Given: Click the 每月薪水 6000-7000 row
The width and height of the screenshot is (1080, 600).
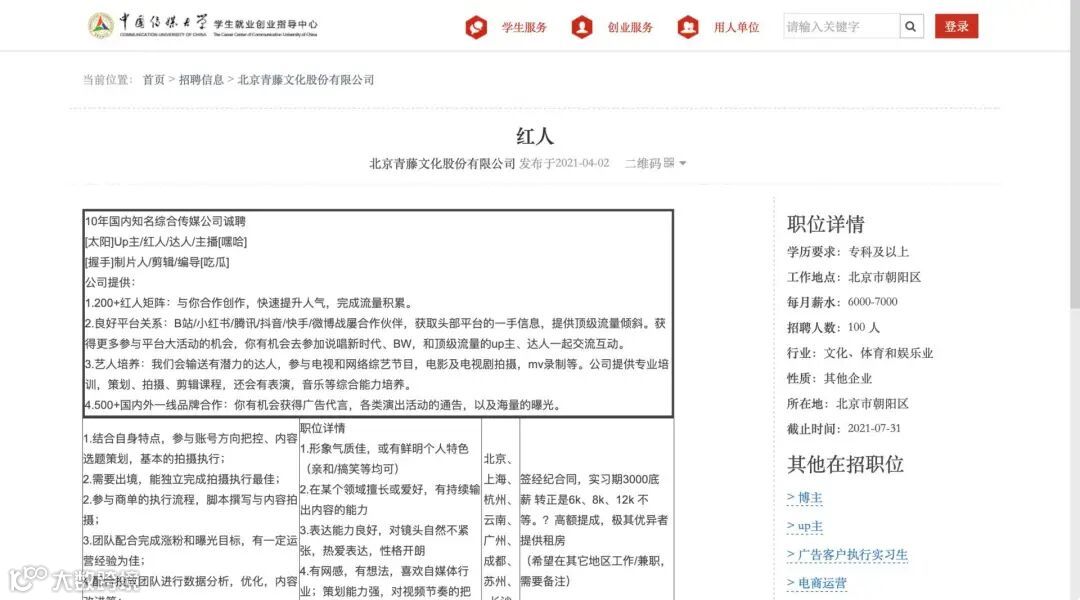Looking at the screenshot, I should (x=842, y=302).
